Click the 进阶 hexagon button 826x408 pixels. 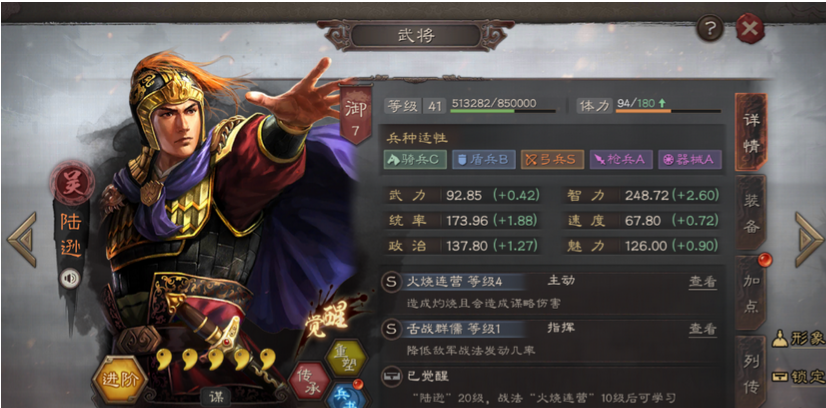120,380
